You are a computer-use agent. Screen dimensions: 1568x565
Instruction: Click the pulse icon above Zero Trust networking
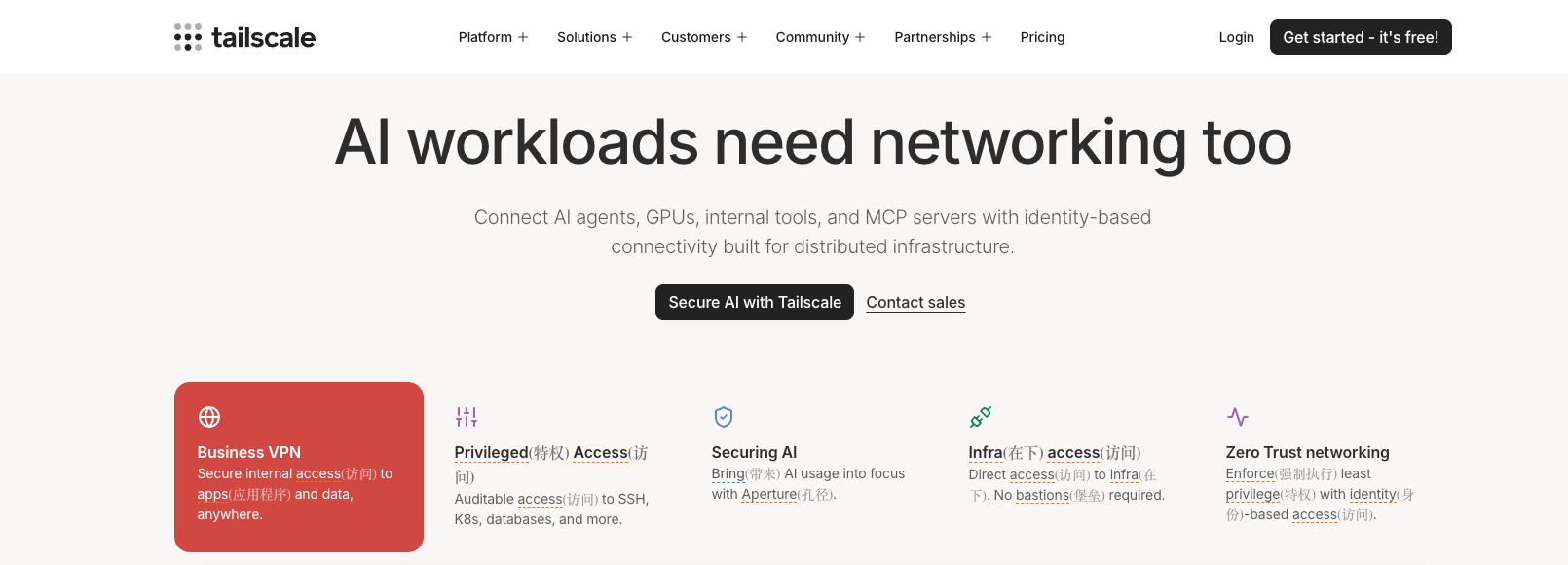(1238, 417)
